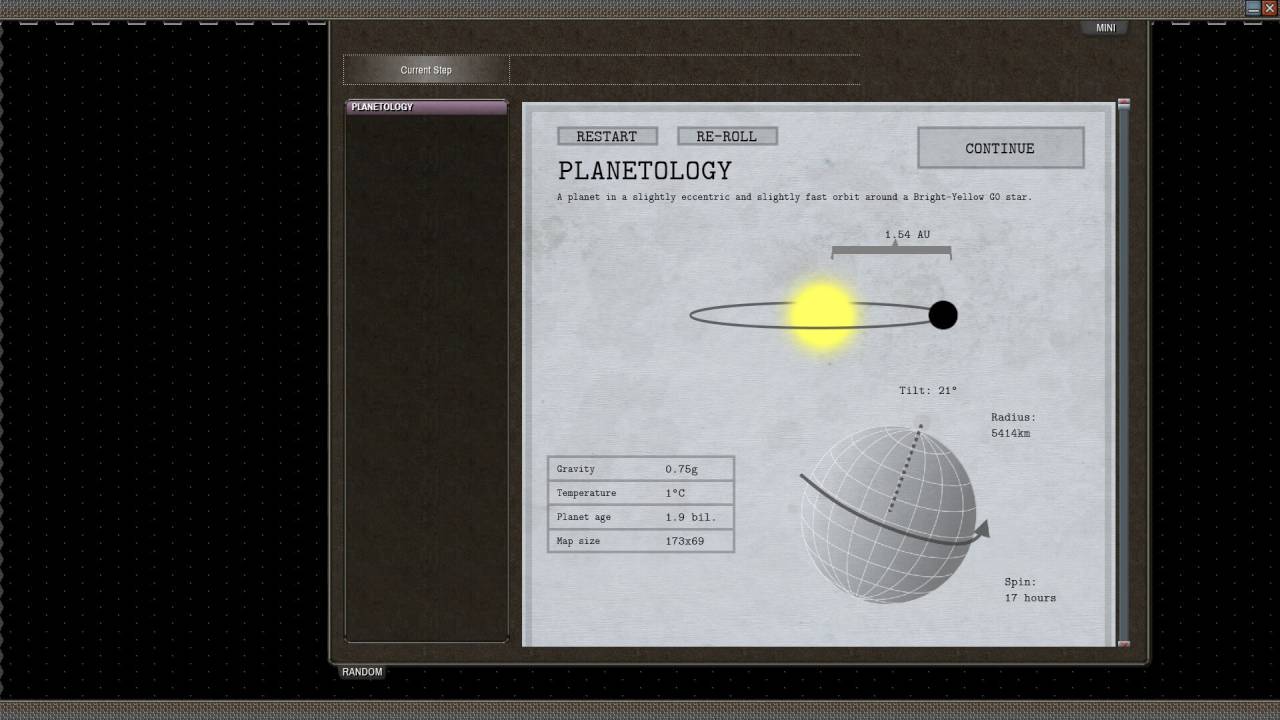
Task: Click the Temperature row showing 1°C
Action: (640, 493)
